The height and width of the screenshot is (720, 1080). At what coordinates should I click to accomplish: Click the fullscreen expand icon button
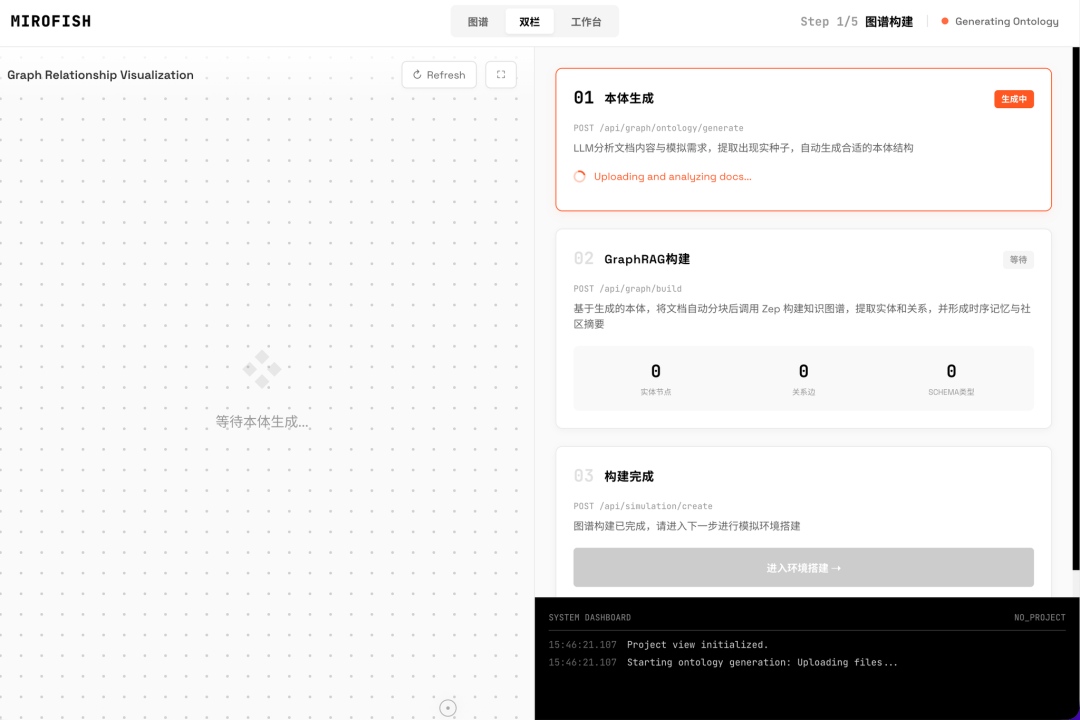click(501, 75)
